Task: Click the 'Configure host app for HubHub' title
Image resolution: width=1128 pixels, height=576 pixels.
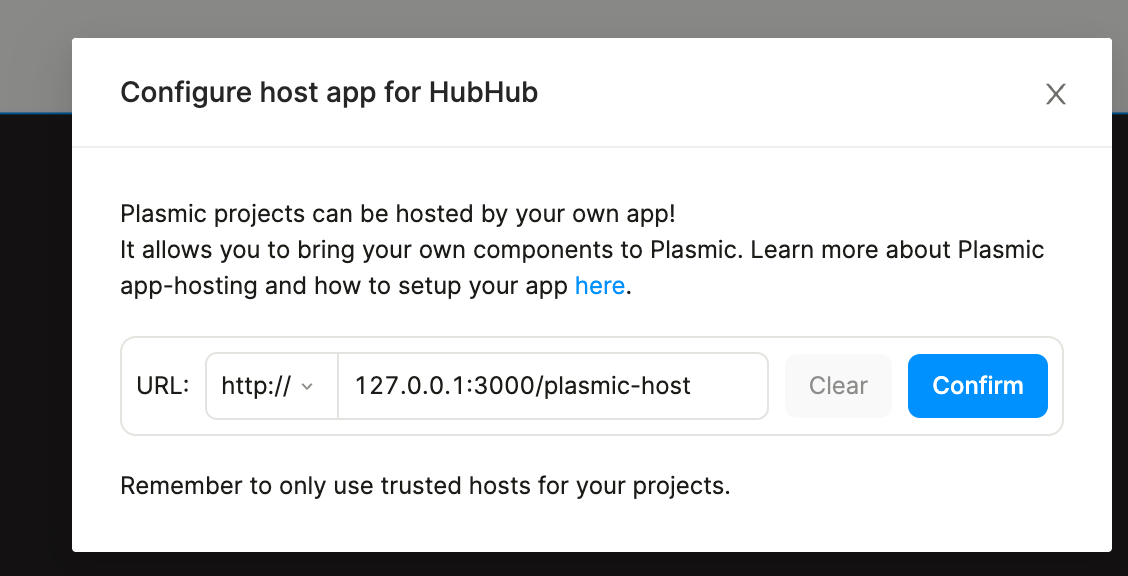Action: pos(329,93)
